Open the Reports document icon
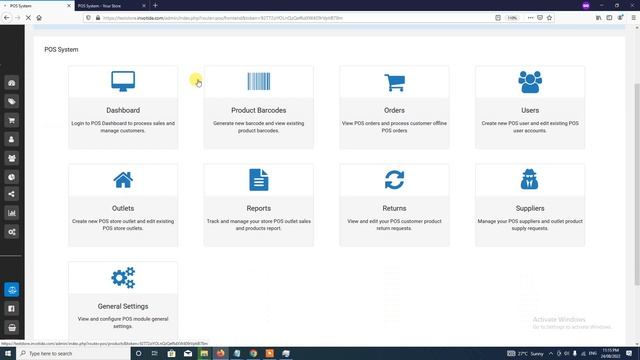This screenshot has height=360, width=640. (259, 180)
